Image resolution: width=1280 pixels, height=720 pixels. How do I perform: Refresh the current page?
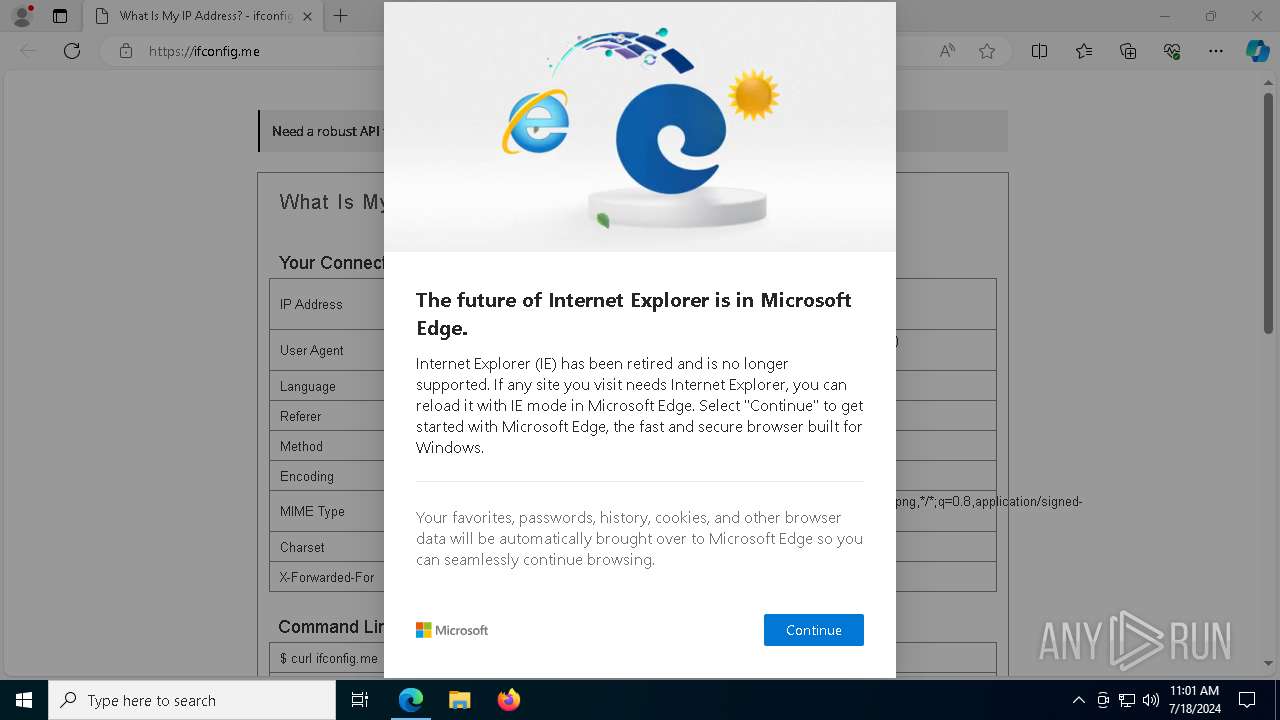[72, 51]
